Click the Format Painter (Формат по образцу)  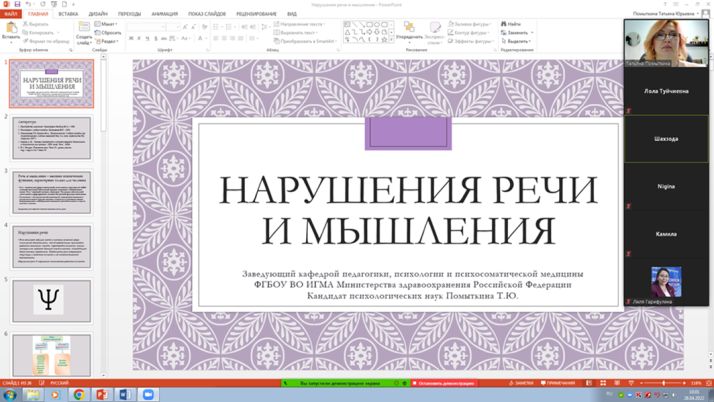[x=46, y=41]
